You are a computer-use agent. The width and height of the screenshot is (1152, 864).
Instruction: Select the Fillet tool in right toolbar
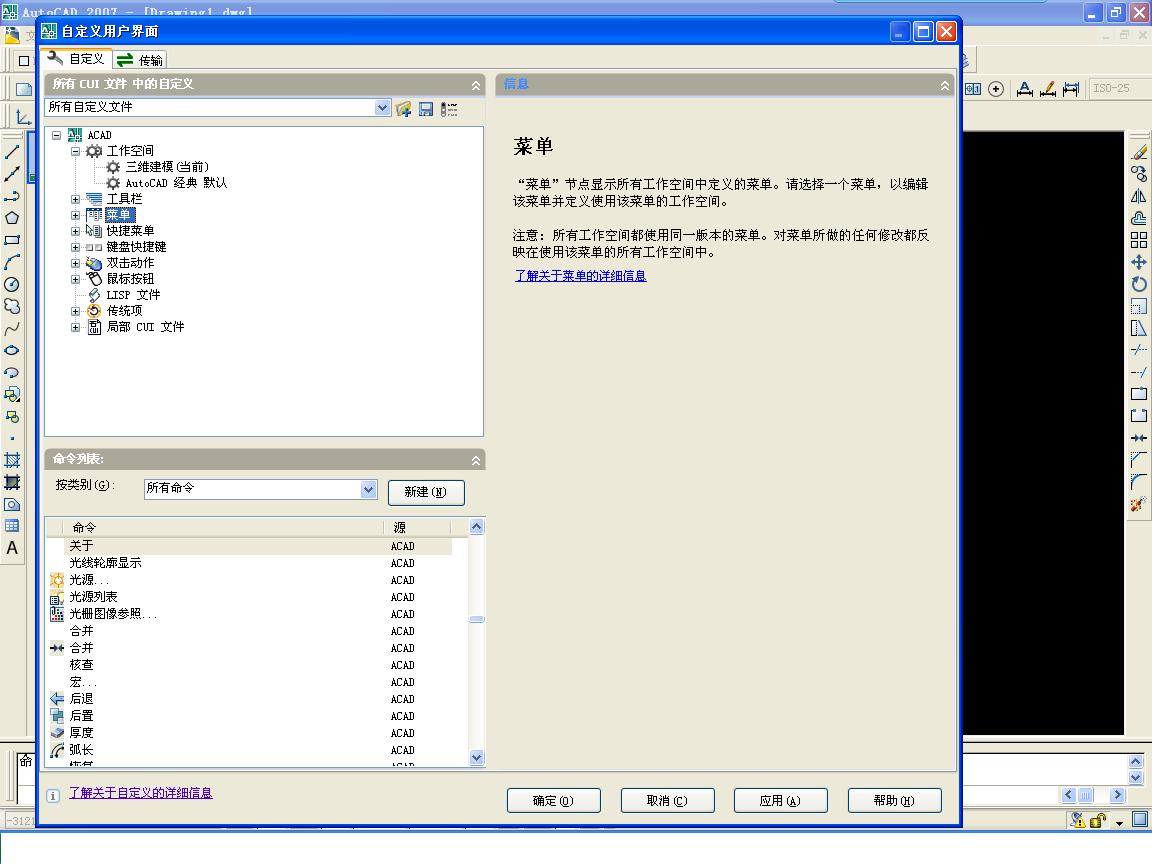click(x=1139, y=482)
